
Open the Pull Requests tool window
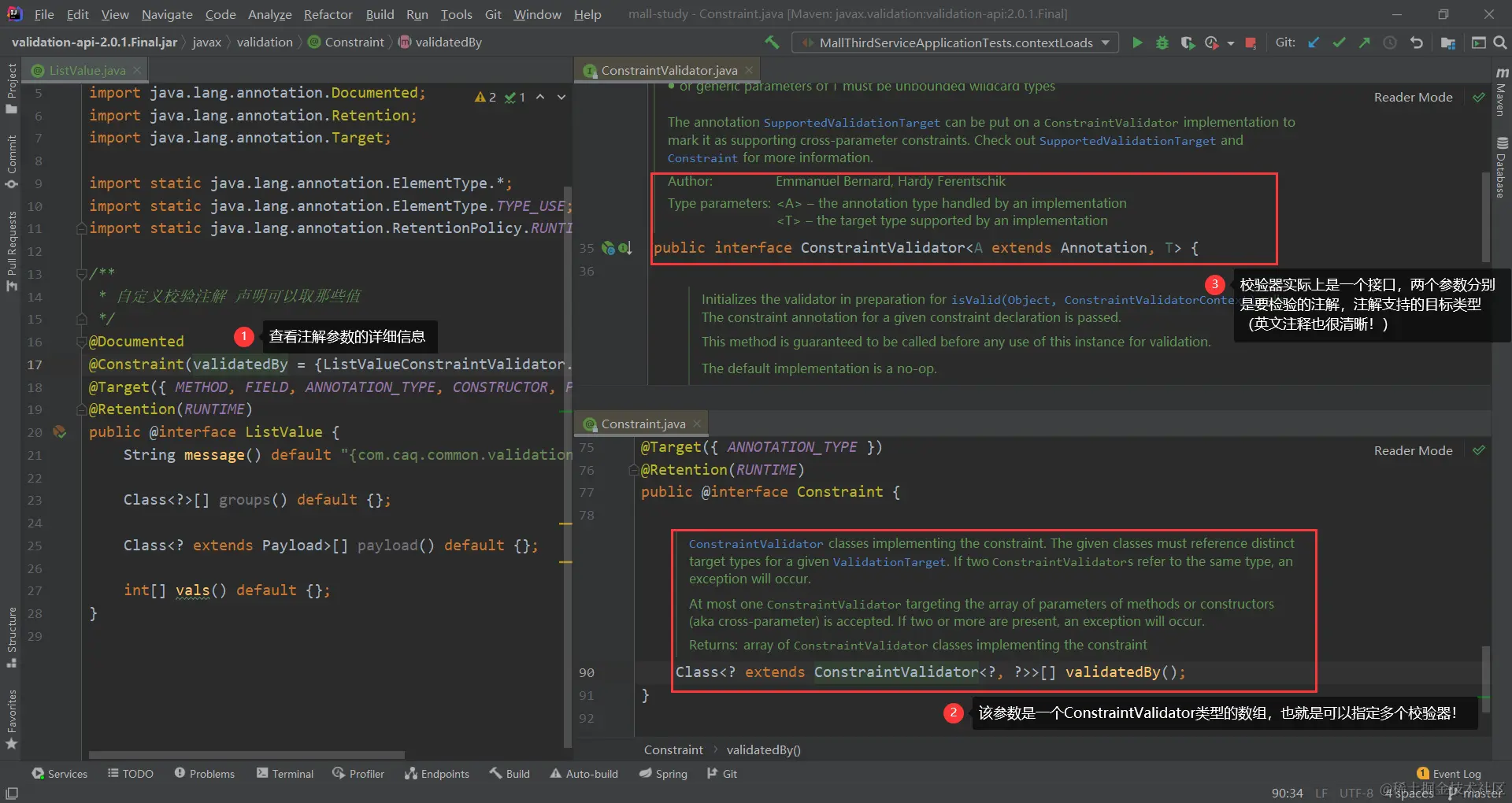11,251
